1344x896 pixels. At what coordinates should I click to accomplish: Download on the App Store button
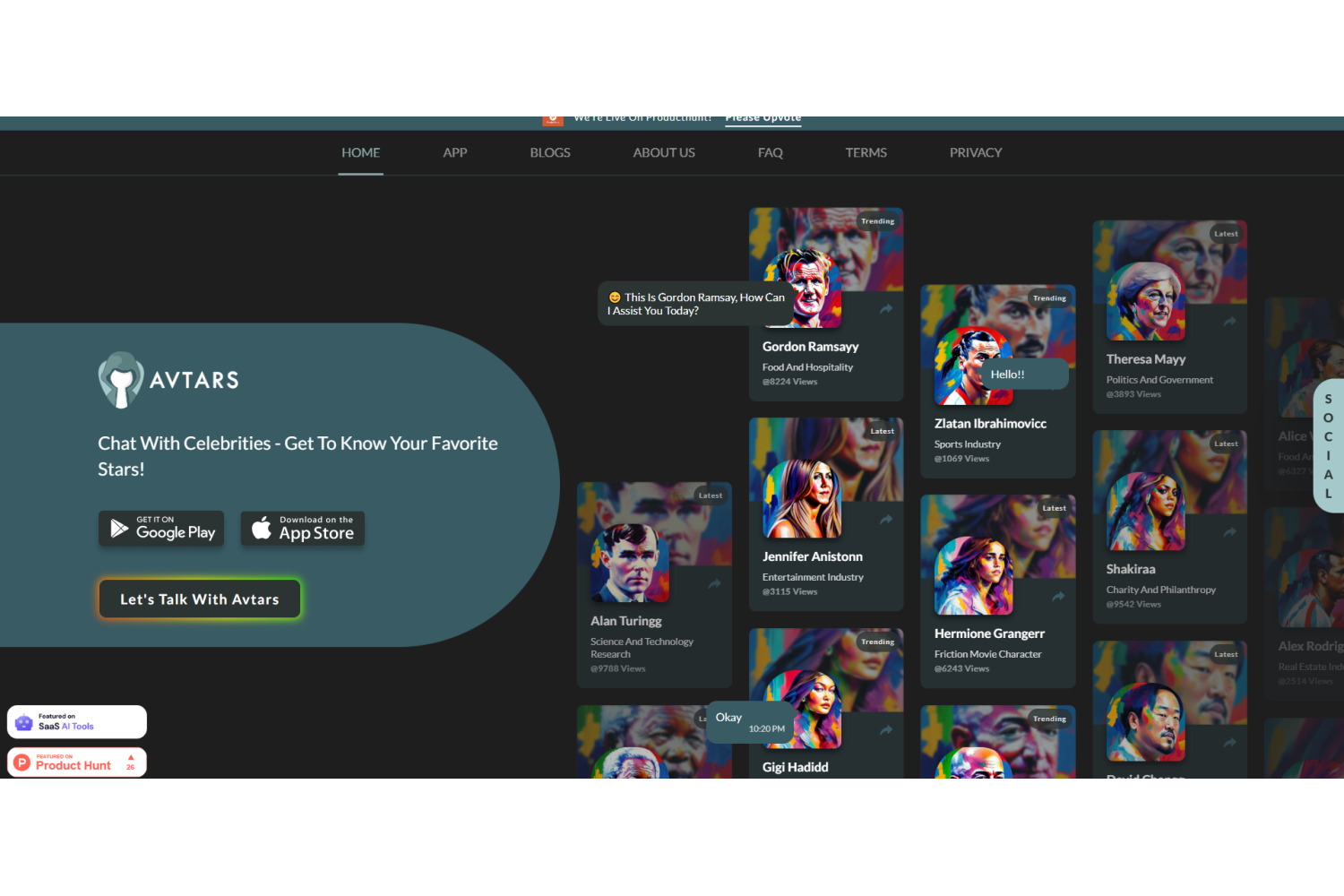303,529
